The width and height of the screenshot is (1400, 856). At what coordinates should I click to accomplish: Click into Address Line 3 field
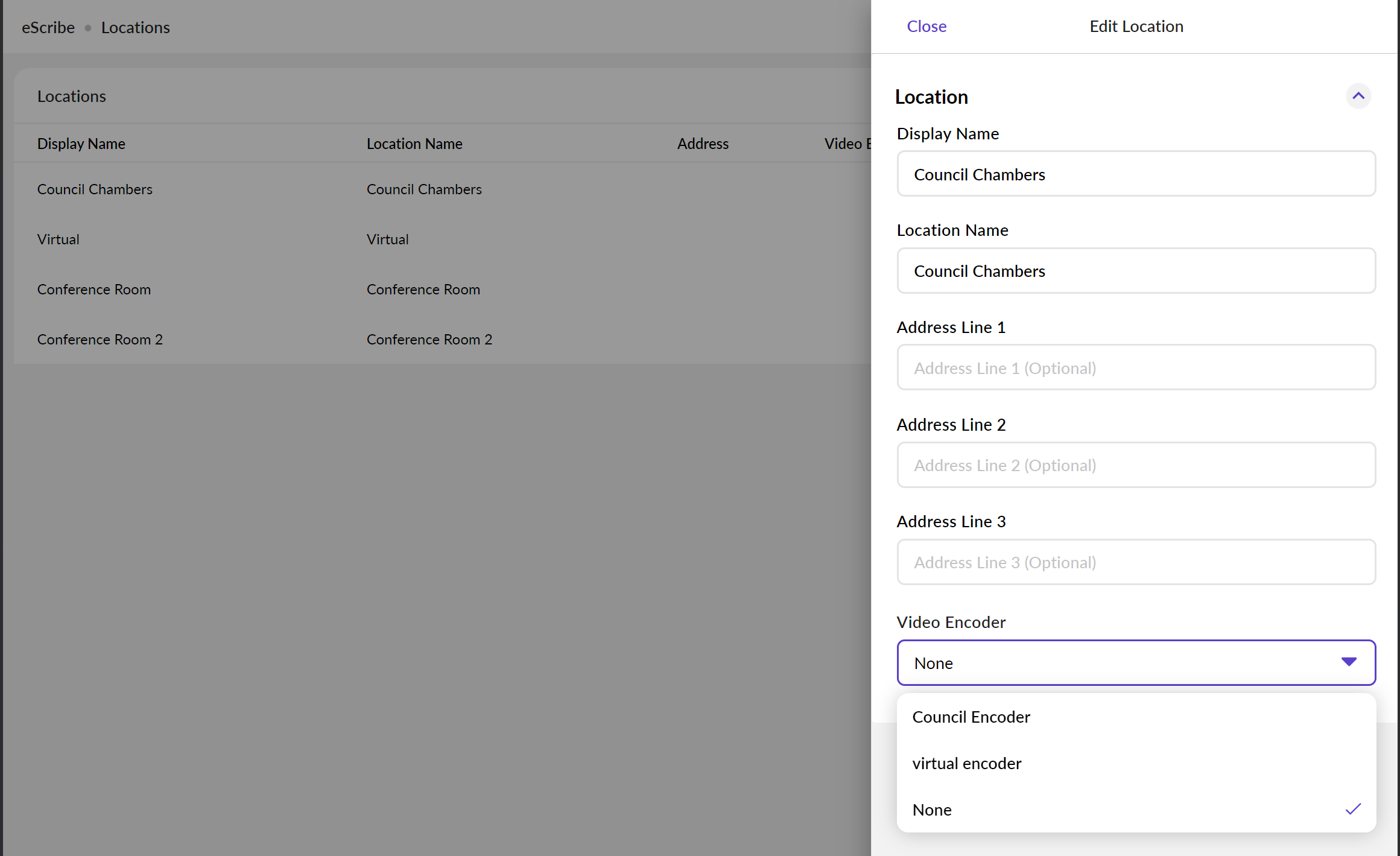(1135, 562)
